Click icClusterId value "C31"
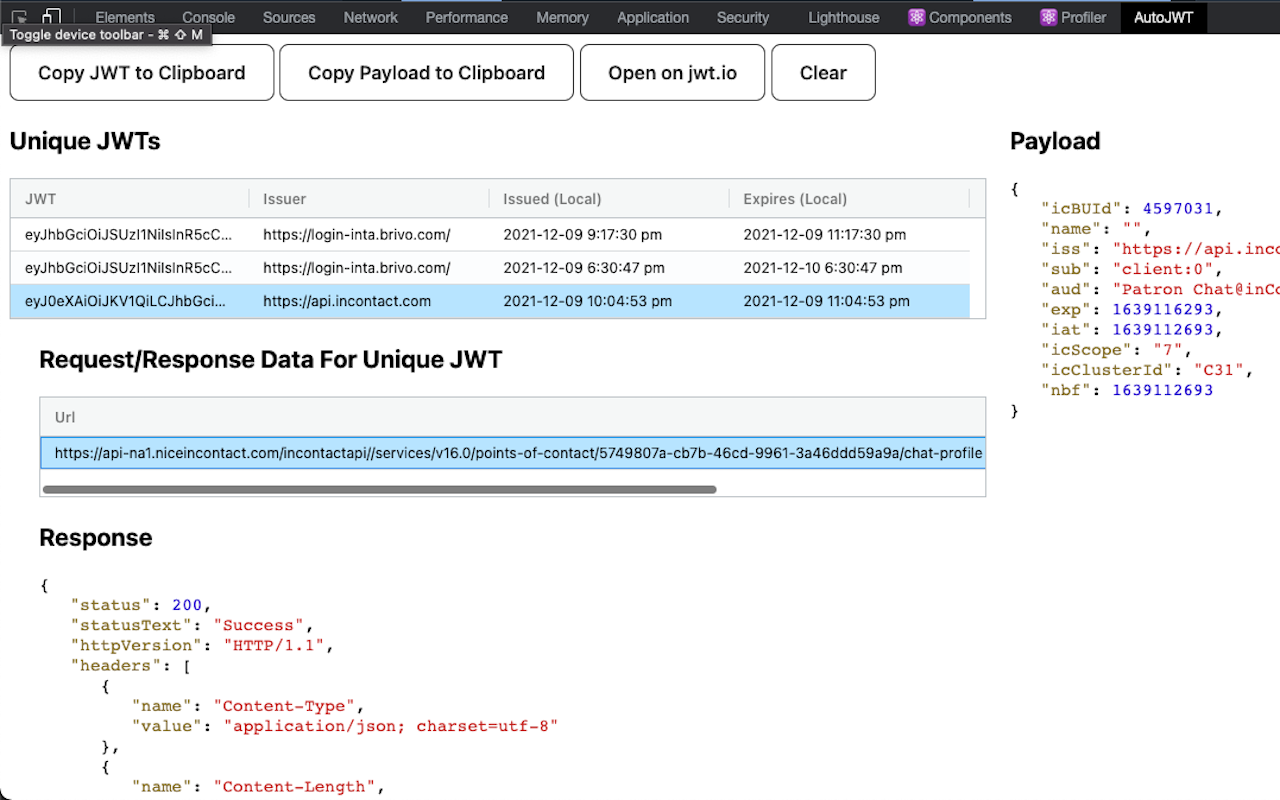1280x800 pixels. (x=1217, y=370)
